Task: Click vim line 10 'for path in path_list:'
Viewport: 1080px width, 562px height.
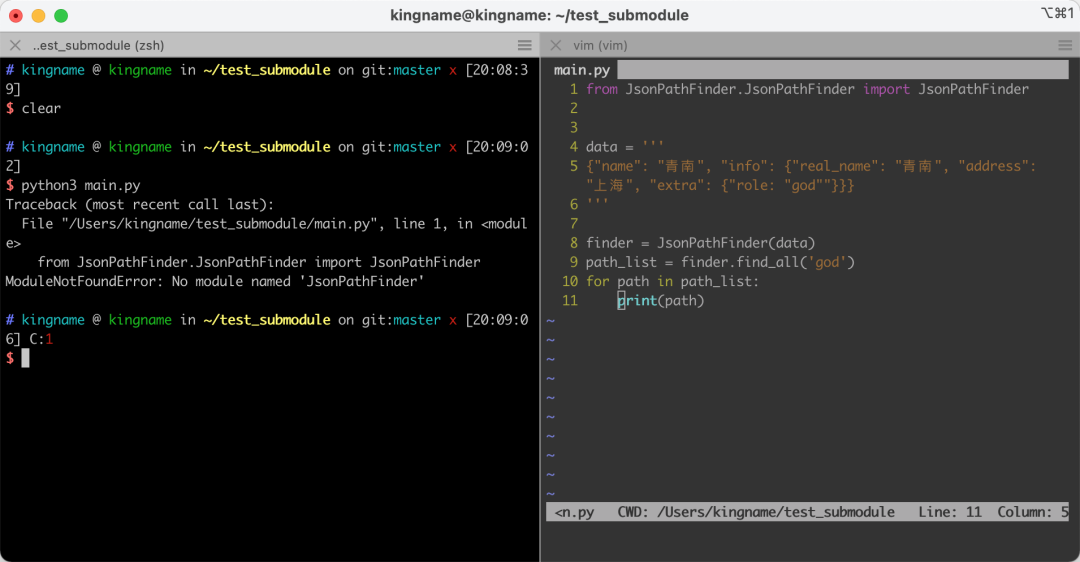Action: click(672, 282)
